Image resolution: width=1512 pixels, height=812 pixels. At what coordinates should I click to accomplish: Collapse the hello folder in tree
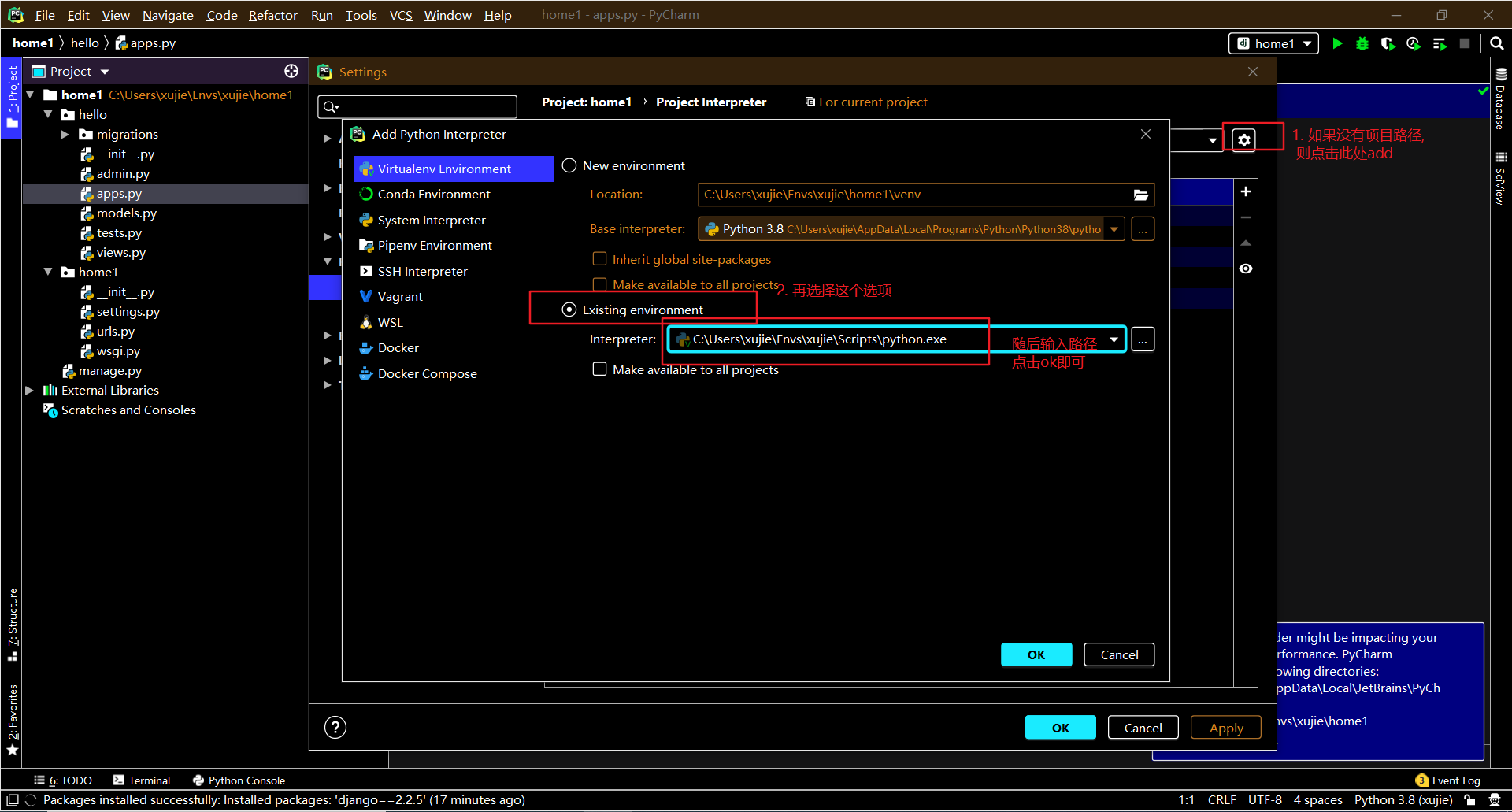coord(48,114)
